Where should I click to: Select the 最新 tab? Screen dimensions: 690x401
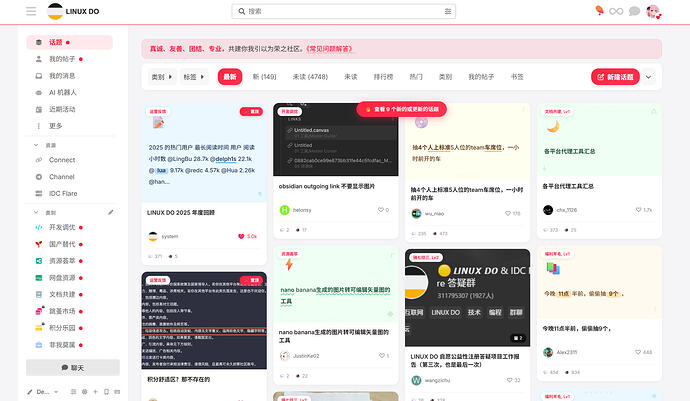(230, 77)
